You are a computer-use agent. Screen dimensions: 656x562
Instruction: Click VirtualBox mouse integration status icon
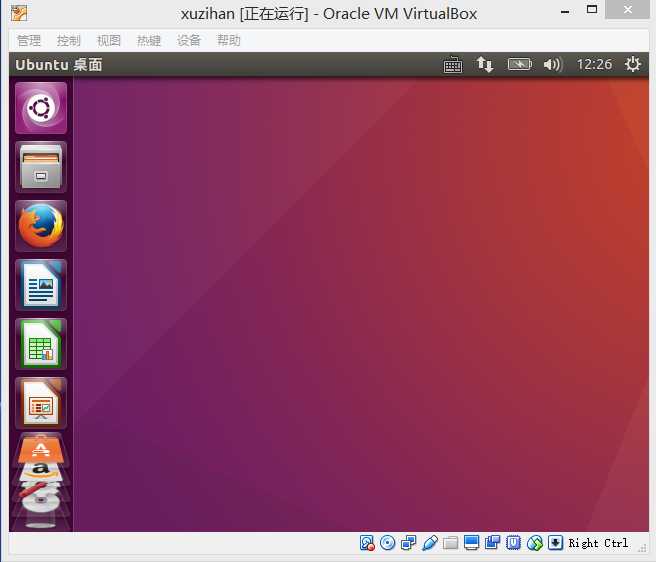(x=535, y=543)
